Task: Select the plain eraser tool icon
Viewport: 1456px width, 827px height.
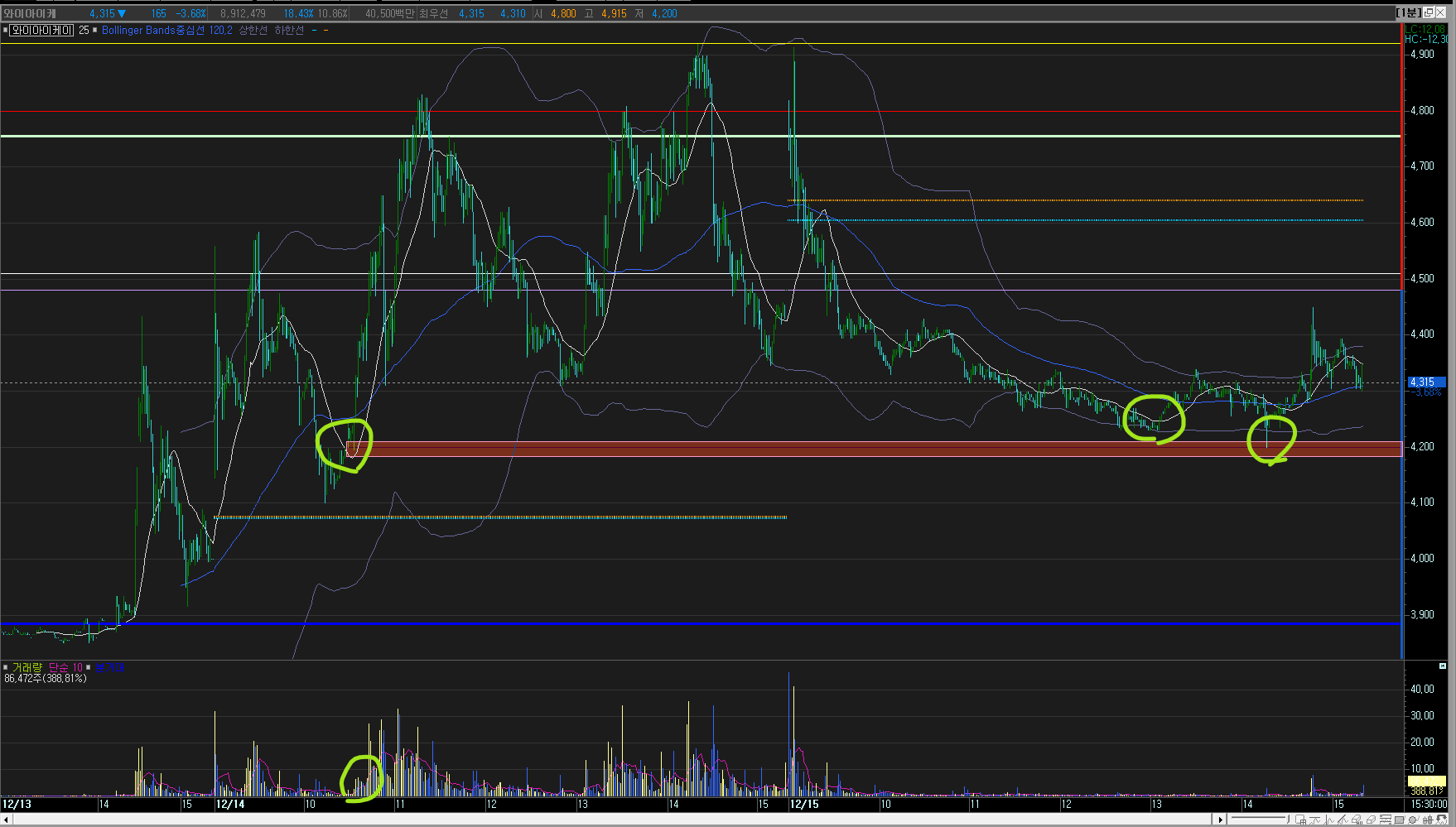Action: click(1371, 820)
